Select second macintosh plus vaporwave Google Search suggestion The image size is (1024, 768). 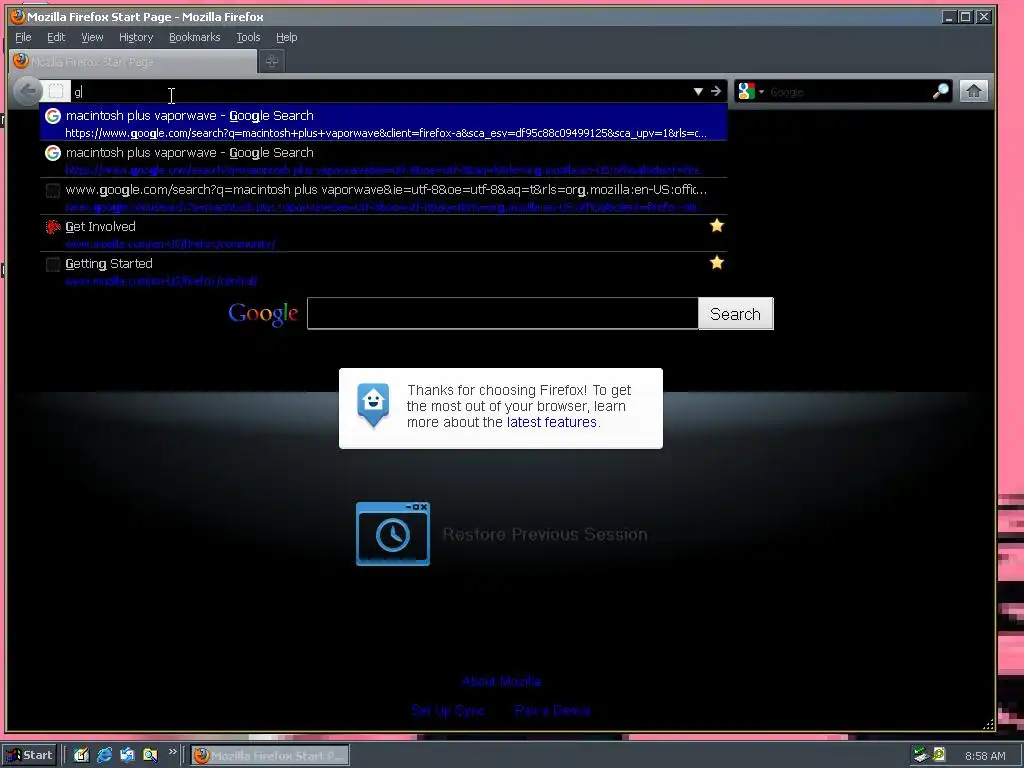point(383,159)
